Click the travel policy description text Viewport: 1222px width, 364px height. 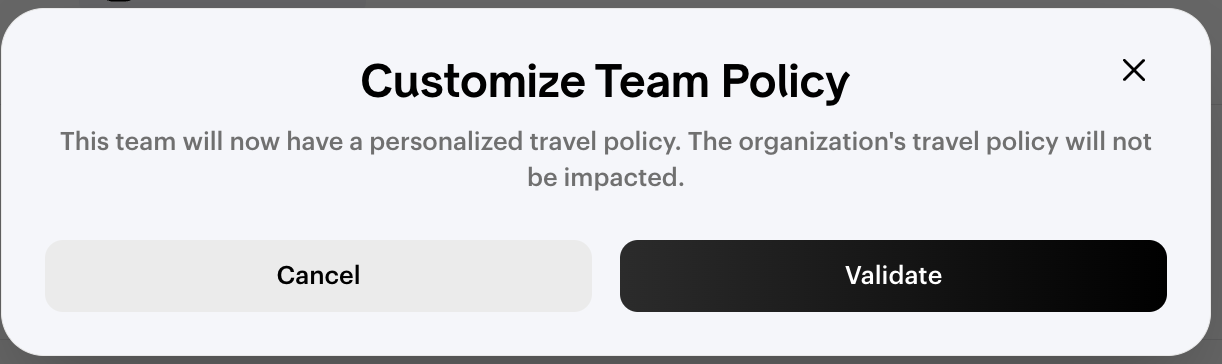click(x=606, y=160)
